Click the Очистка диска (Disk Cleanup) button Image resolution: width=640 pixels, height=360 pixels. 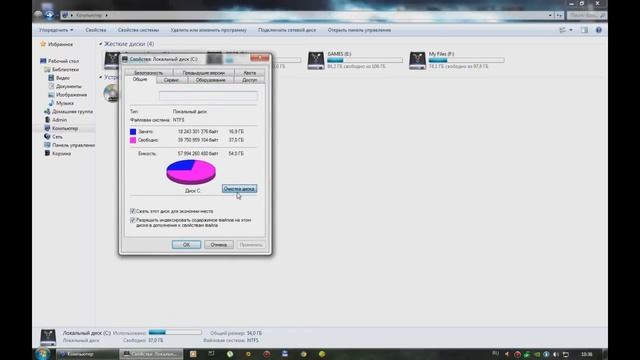coord(239,189)
